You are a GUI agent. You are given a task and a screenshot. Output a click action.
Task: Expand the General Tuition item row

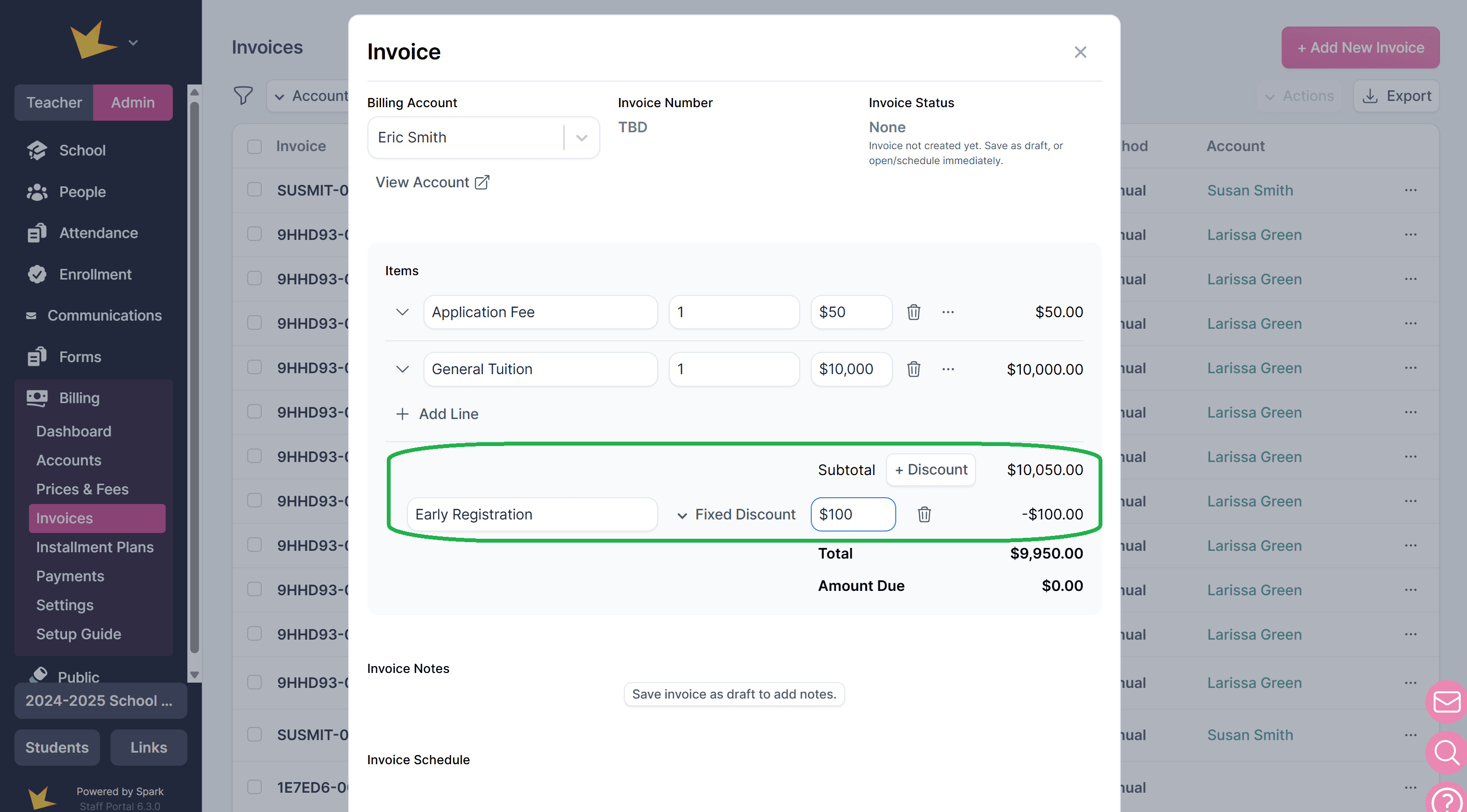pyautogui.click(x=402, y=369)
